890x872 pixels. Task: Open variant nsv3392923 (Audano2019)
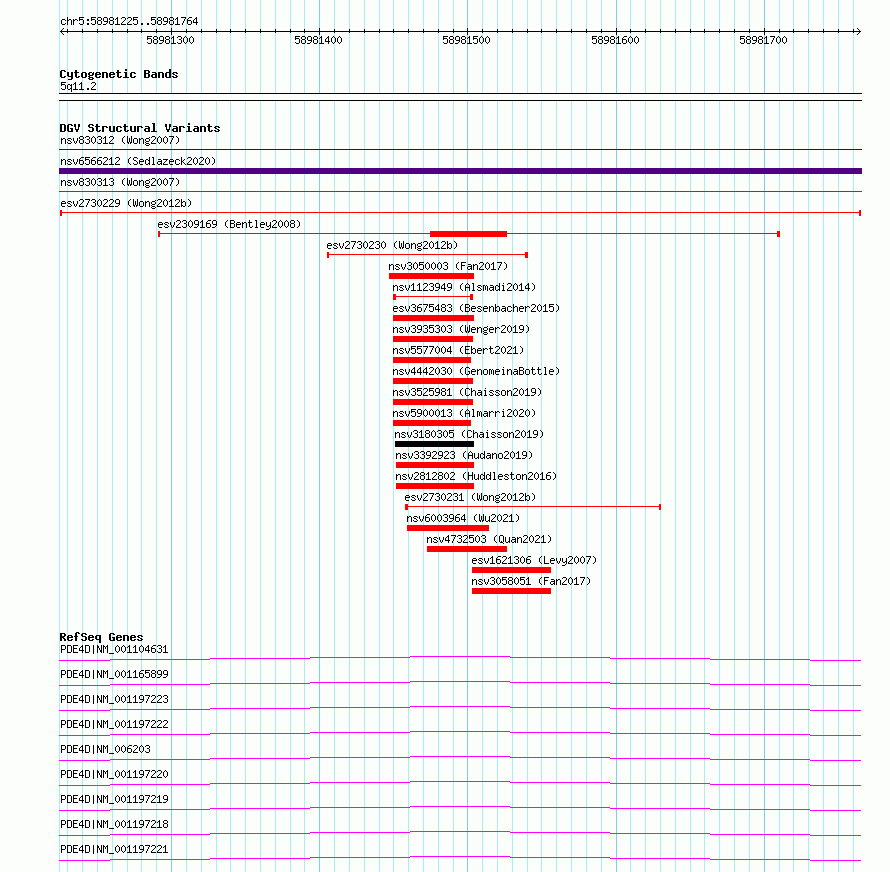[464, 455]
